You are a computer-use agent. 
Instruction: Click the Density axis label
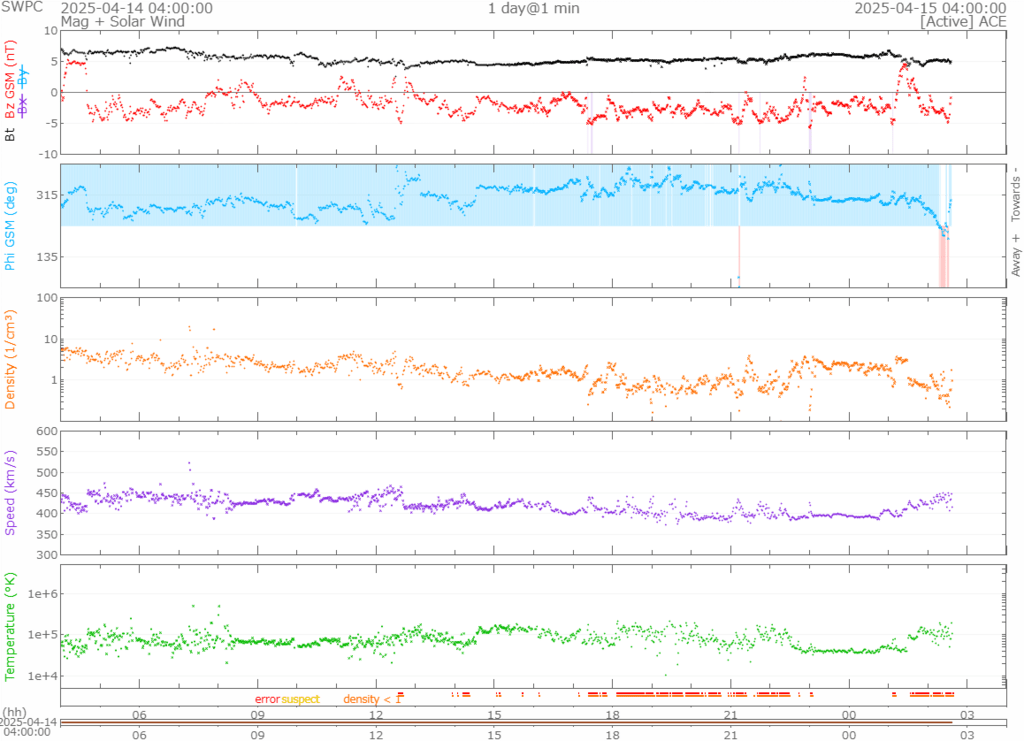coord(10,358)
